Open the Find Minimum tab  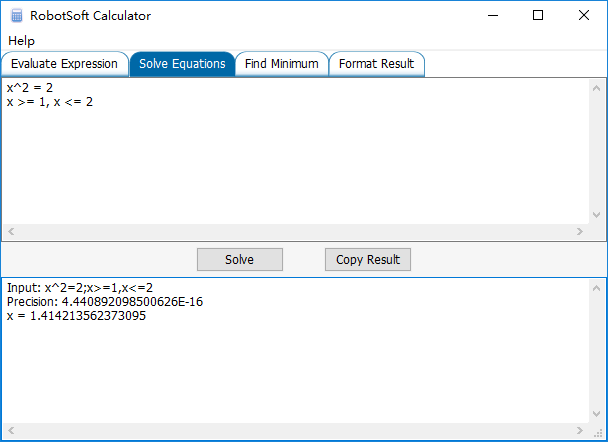pyautogui.click(x=282, y=64)
